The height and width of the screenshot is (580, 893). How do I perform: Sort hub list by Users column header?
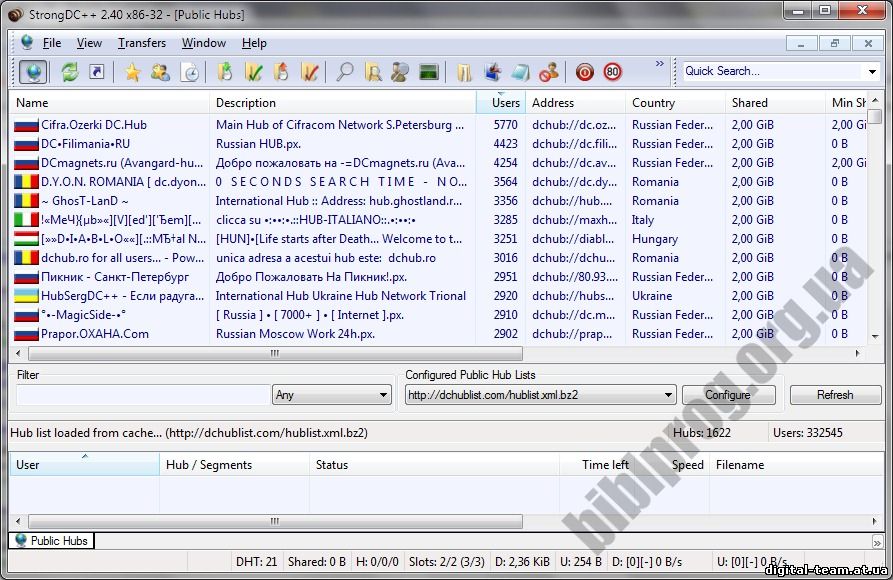click(501, 103)
